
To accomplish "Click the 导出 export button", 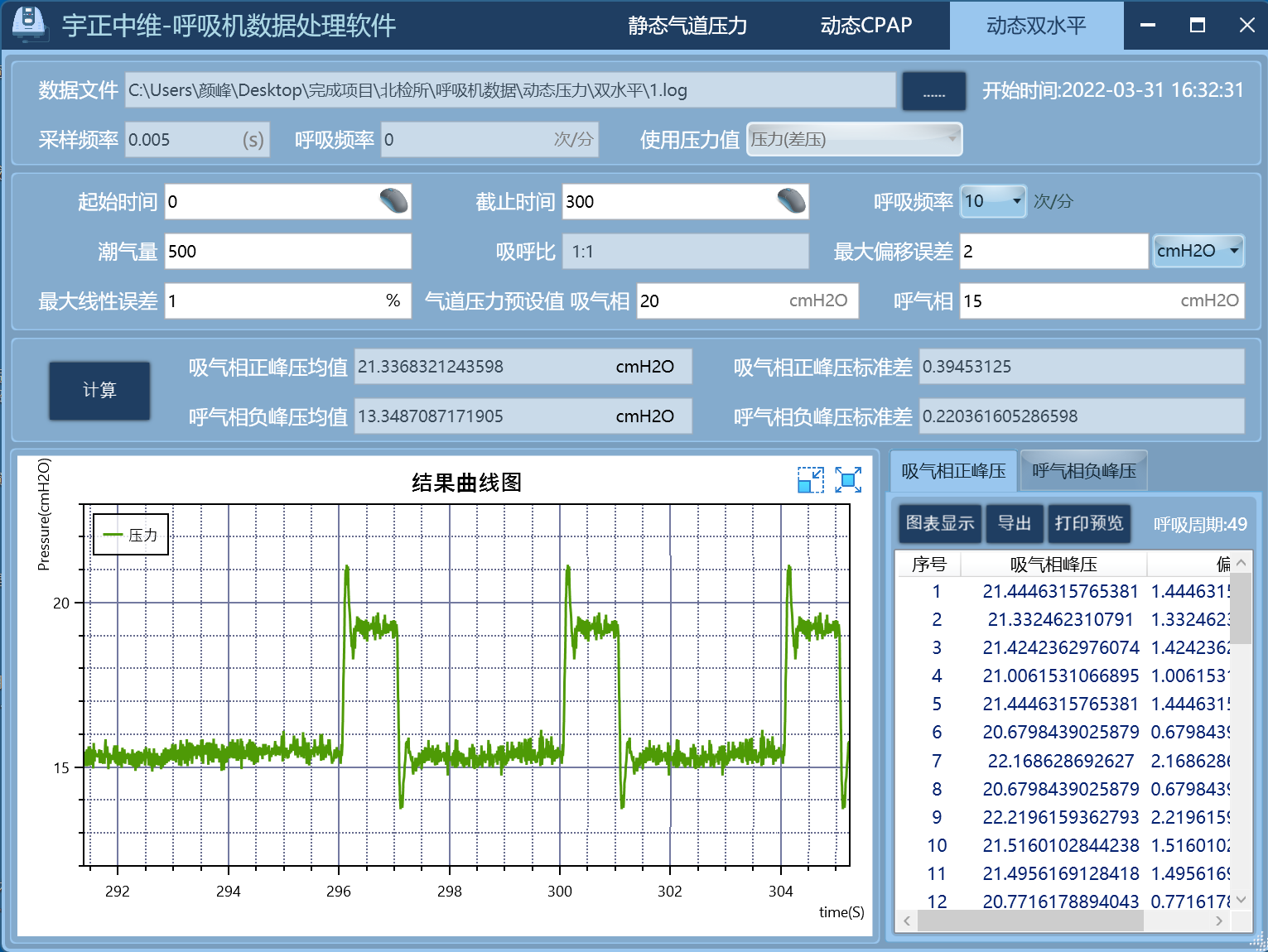I will coord(1014,523).
